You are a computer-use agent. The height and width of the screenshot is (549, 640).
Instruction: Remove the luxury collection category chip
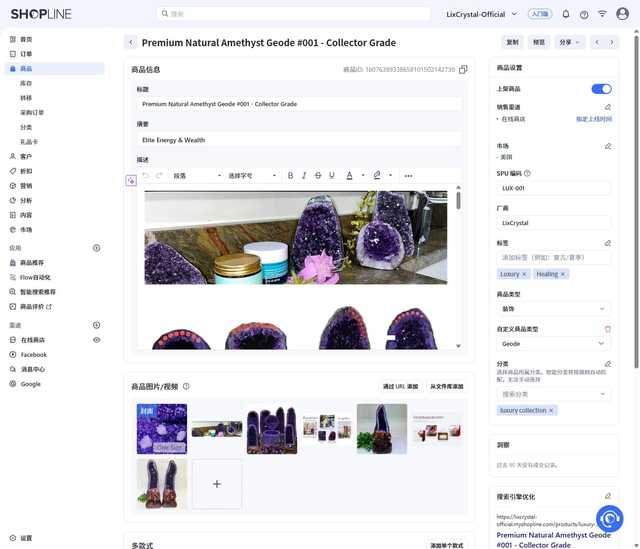[x=551, y=411]
